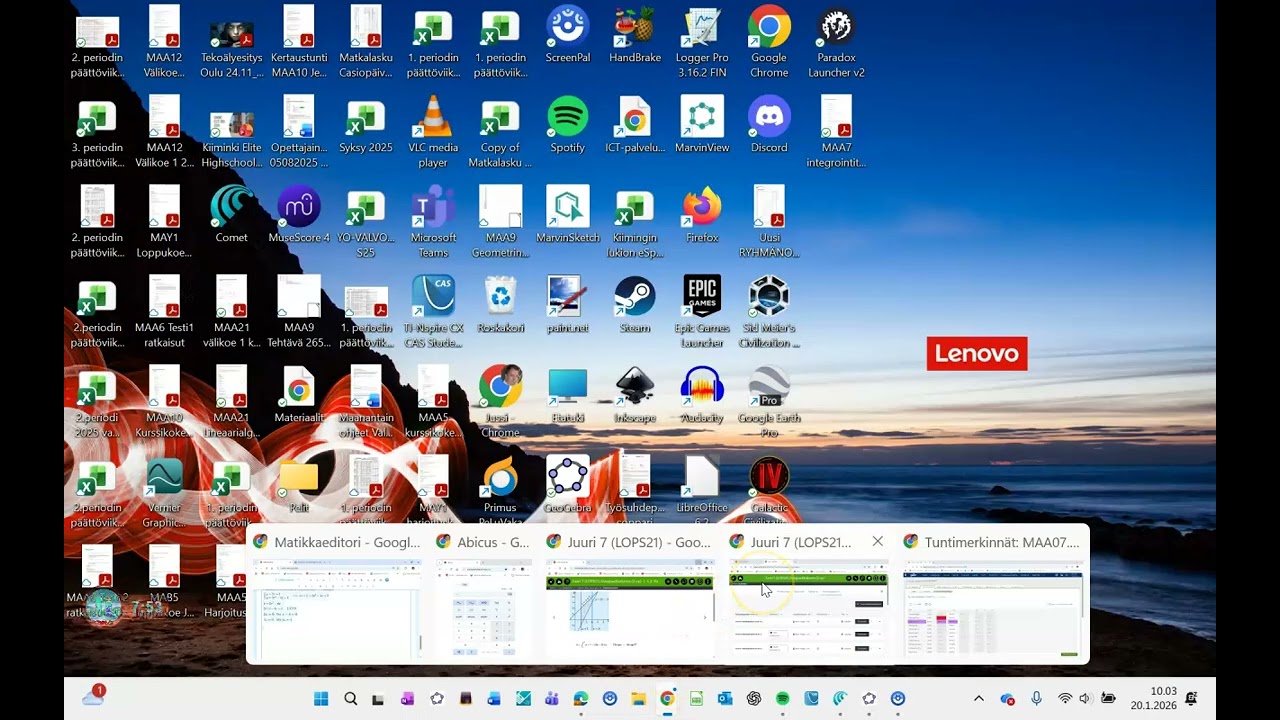Open Teams from the taskbar
The width and height of the screenshot is (1280, 720).
coord(551,698)
